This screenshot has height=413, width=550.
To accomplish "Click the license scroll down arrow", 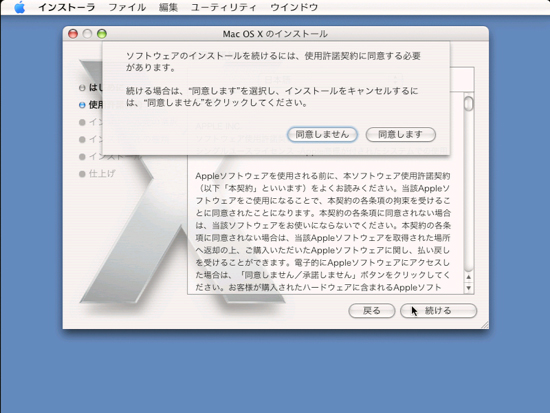I will point(469,288).
